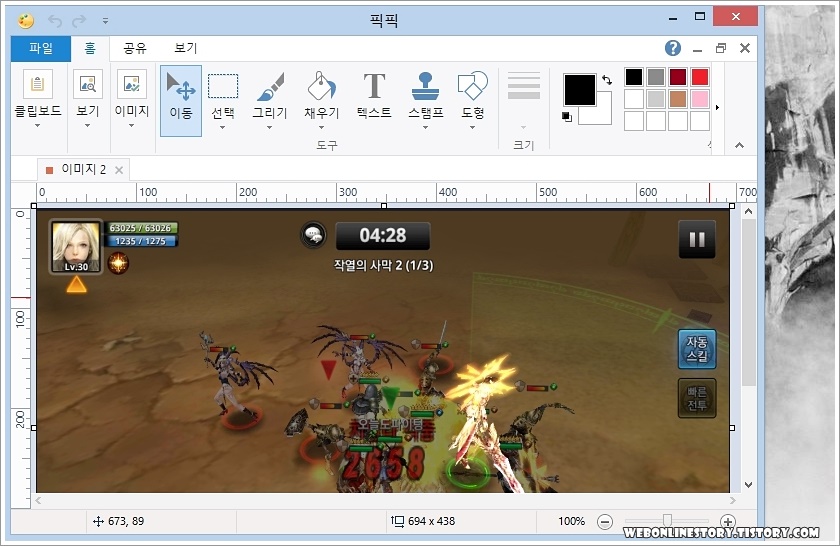Expand the 이미지 dropdown arrow

pos(132,126)
